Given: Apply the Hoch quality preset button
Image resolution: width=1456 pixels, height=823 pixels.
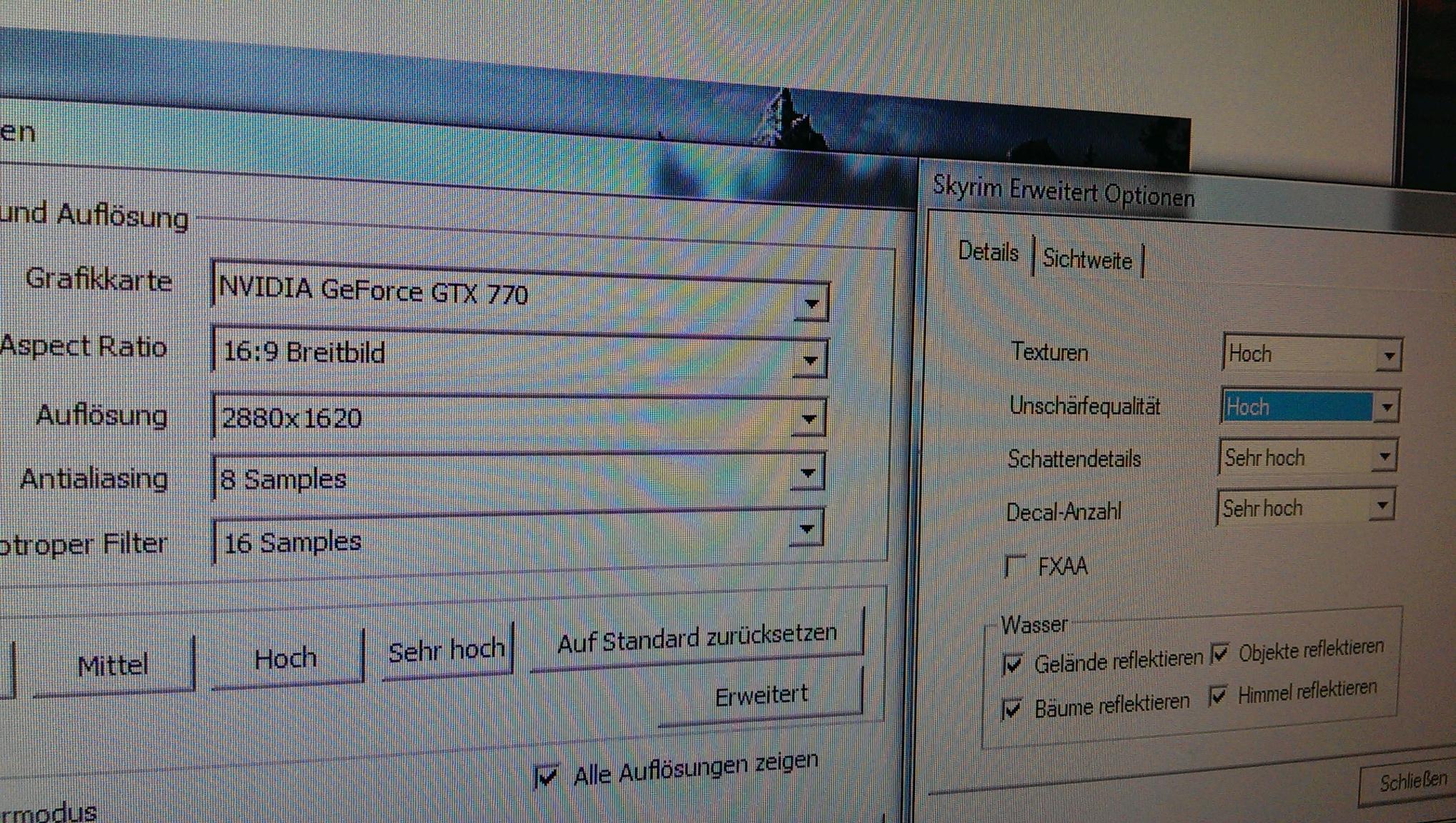Looking at the screenshot, I should tap(286, 658).
